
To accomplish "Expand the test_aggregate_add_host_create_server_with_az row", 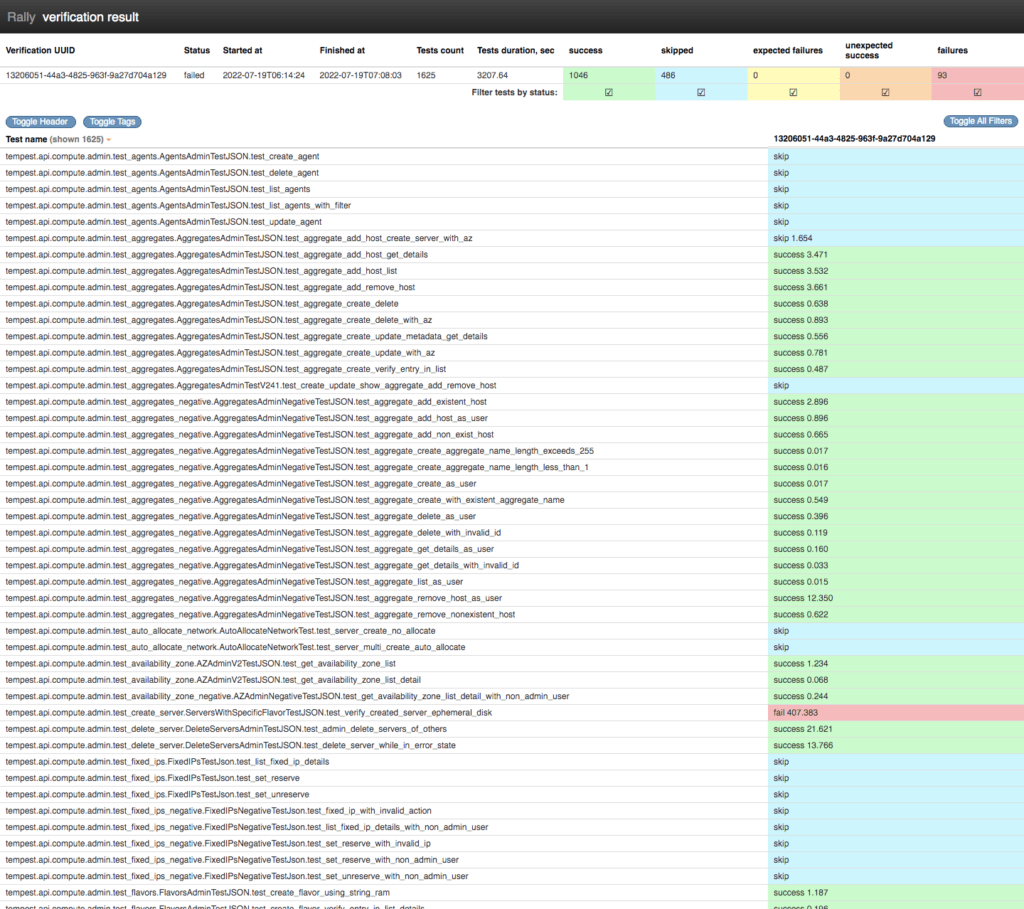I will [x=238, y=238].
